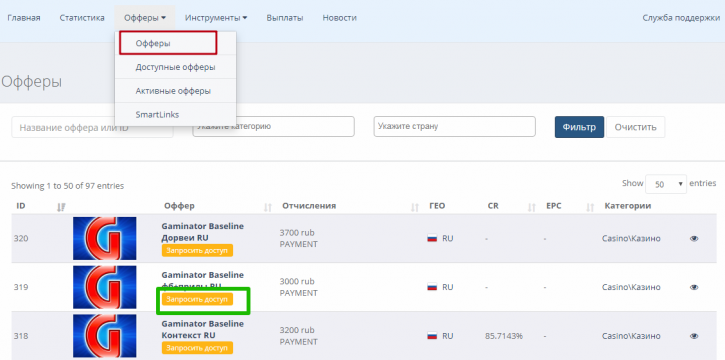Sort table by ID column icon
725x360 pixels.
[x=61, y=207]
